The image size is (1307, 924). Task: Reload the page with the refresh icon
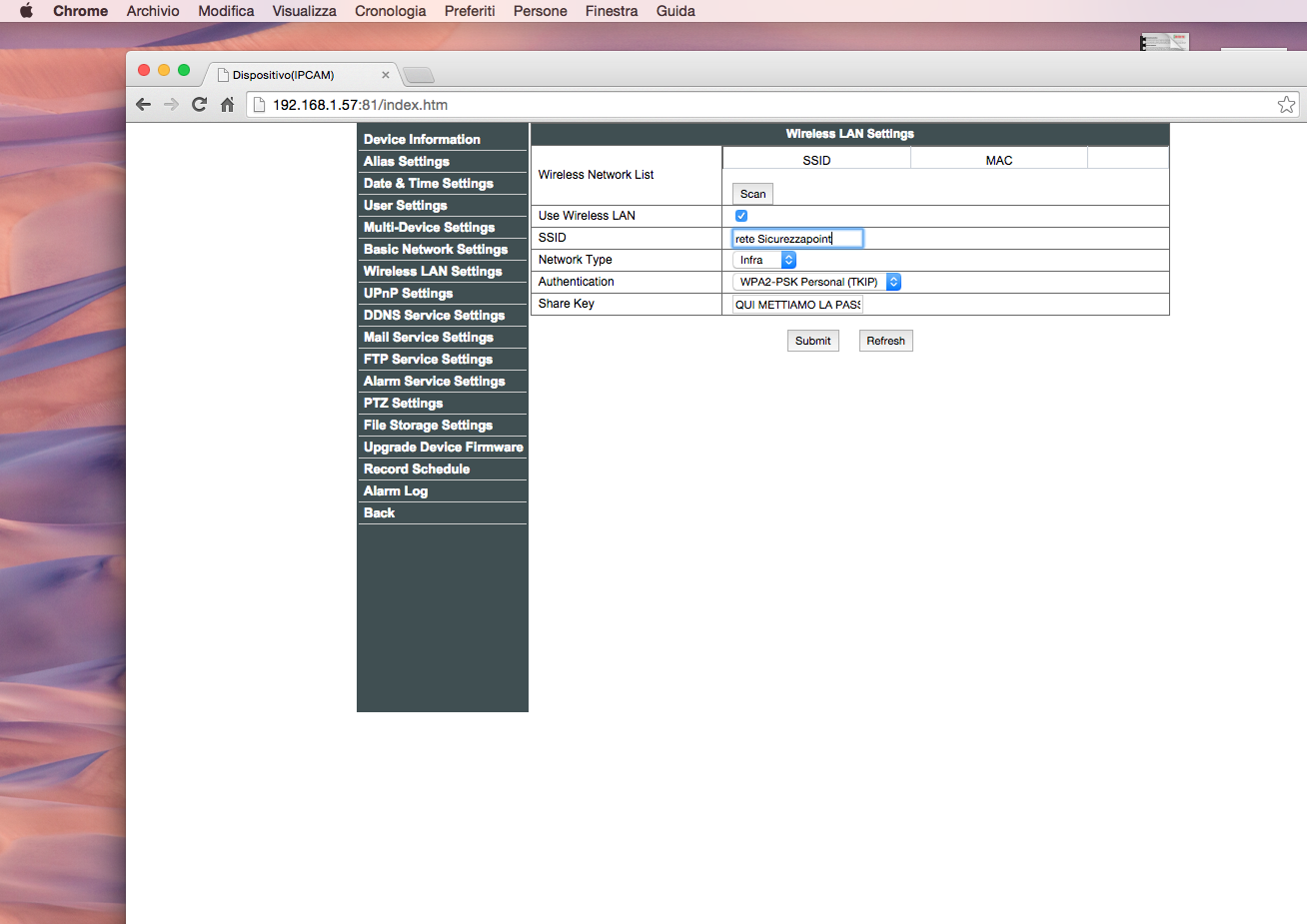coord(199,105)
